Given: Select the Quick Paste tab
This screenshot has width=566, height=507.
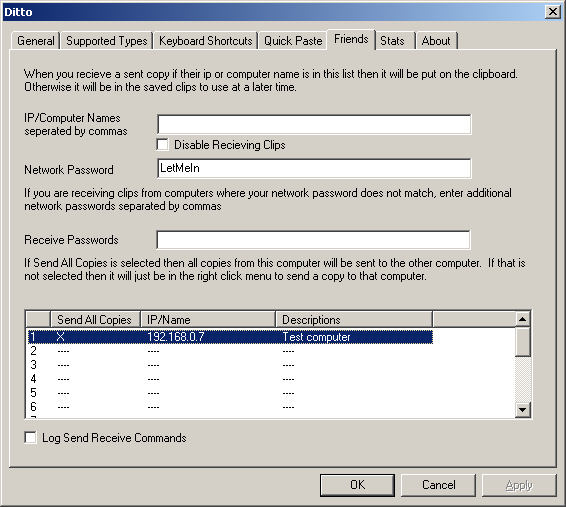Looking at the screenshot, I should point(293,40).
